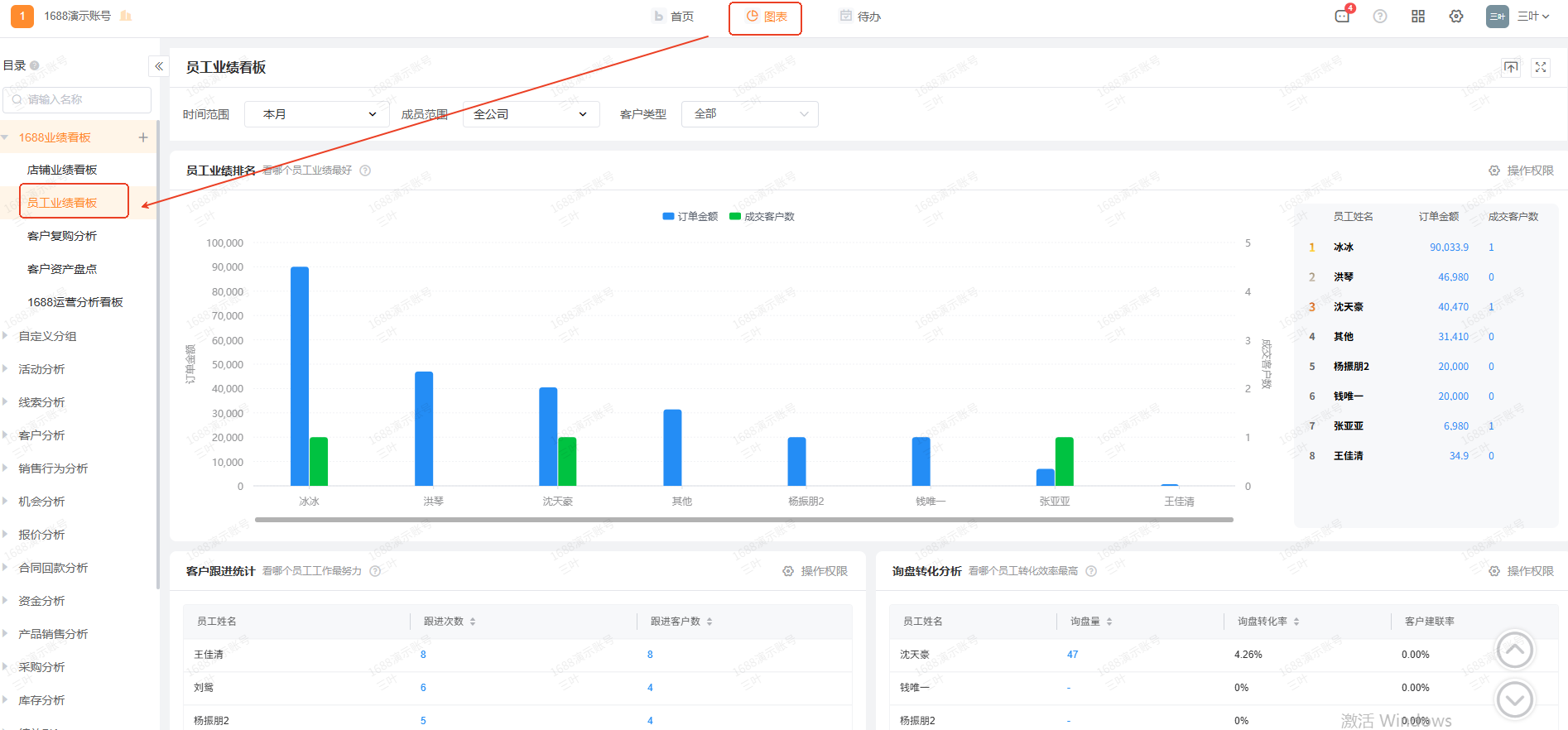This screenshot has height=730, width=1568.
Task: Sort by the 跟进客户数 column arrows
Action: pyautogui.click(x=709, y=622)
